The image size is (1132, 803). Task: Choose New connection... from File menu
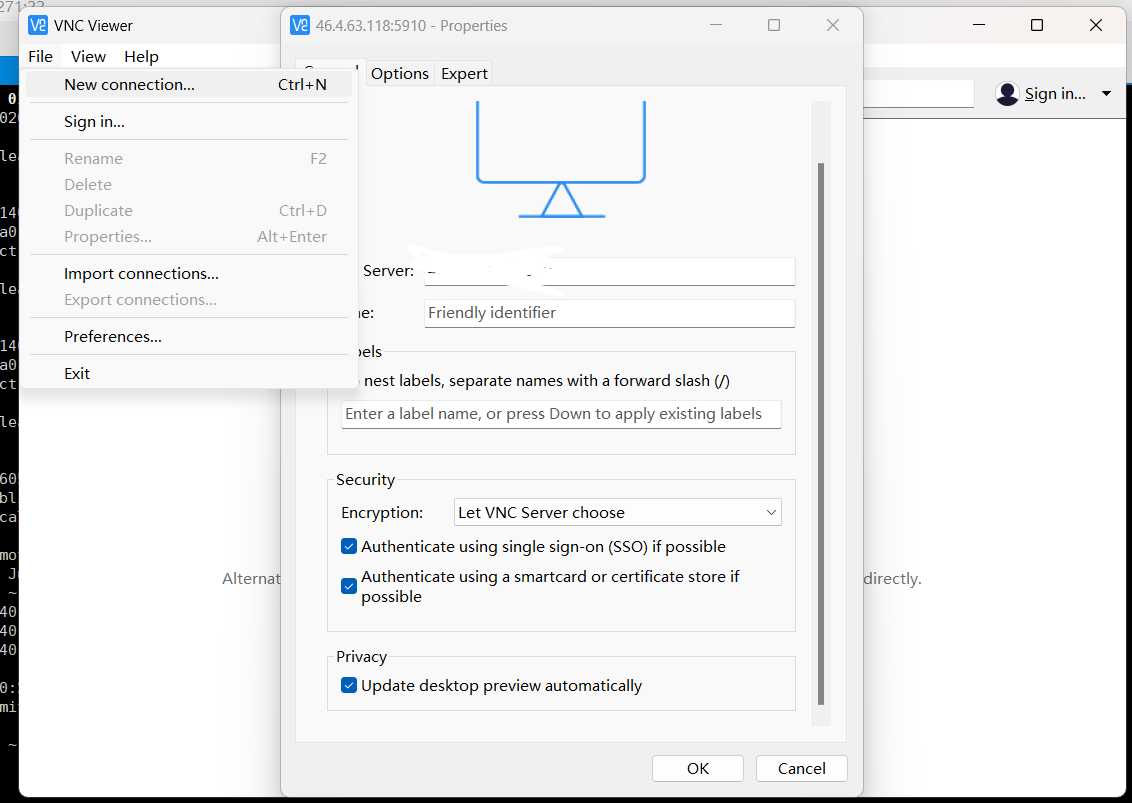pos(129,85)
